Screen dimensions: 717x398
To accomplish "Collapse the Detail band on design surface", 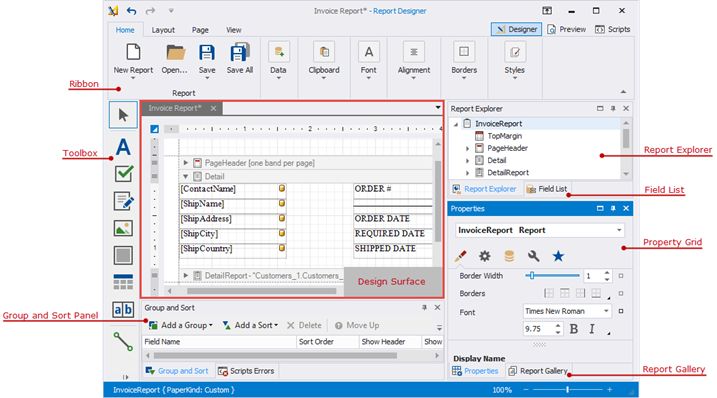I will 186,176.
